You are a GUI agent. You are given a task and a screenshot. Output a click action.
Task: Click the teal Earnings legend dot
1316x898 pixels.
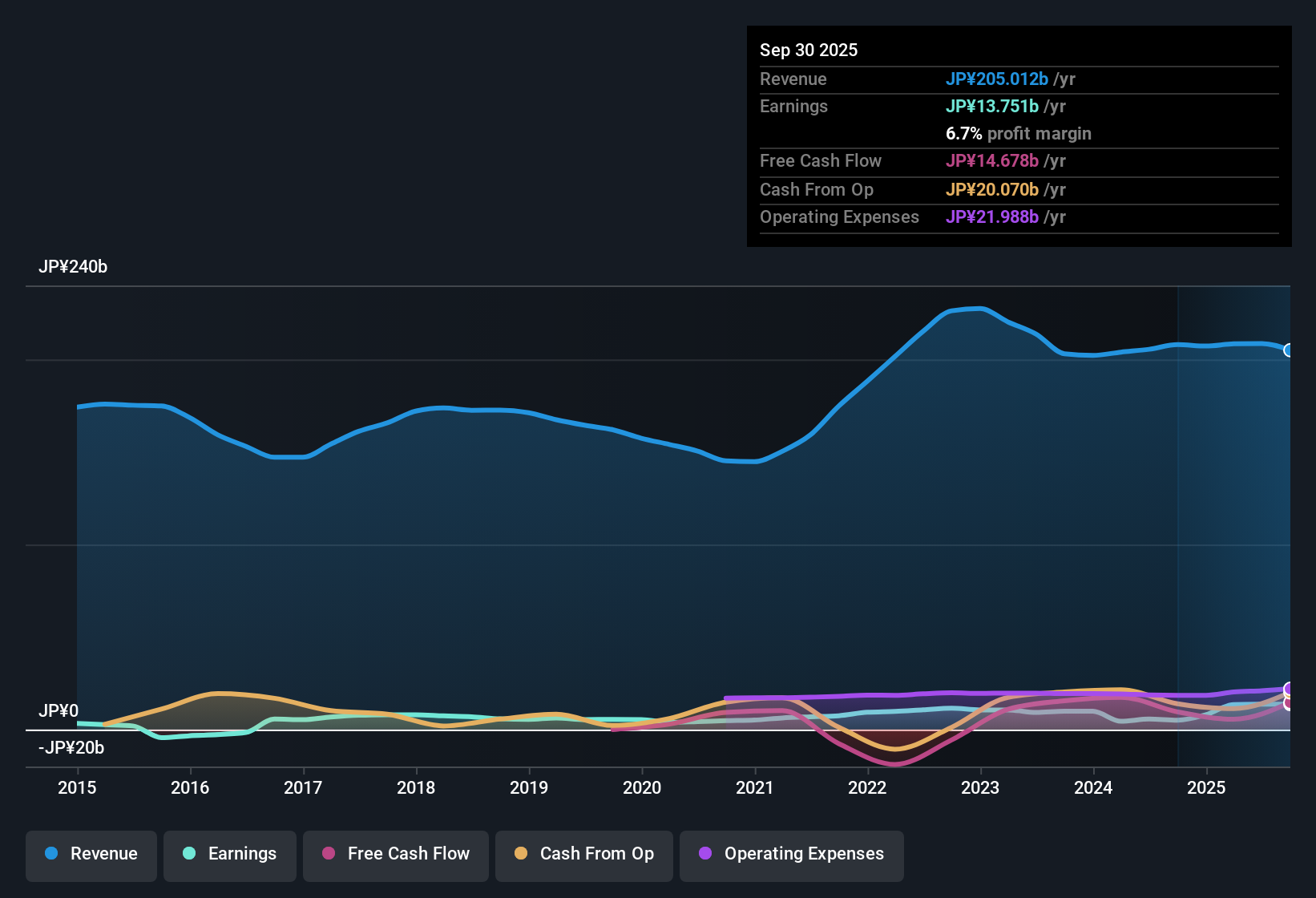pos(190,854)
